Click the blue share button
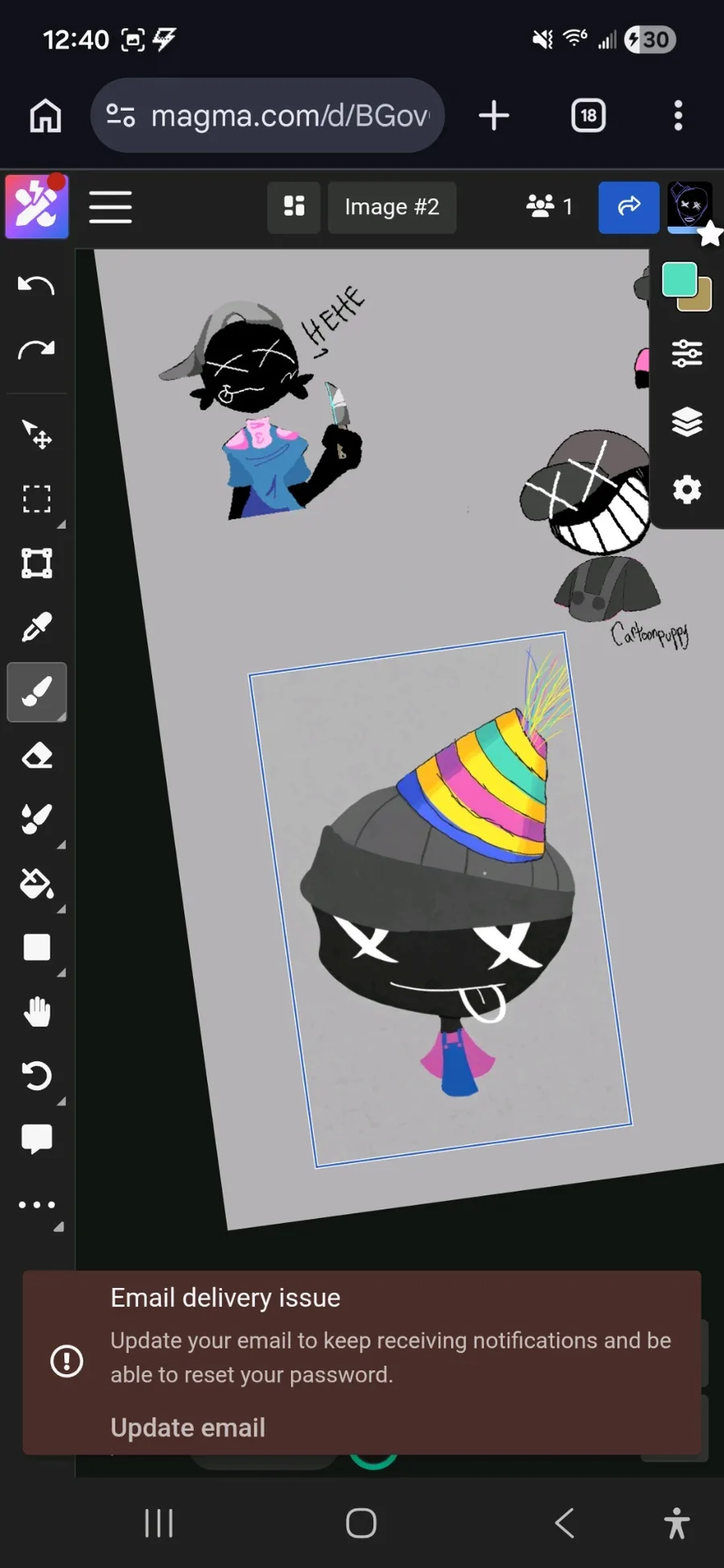 [x=629, y=207]
